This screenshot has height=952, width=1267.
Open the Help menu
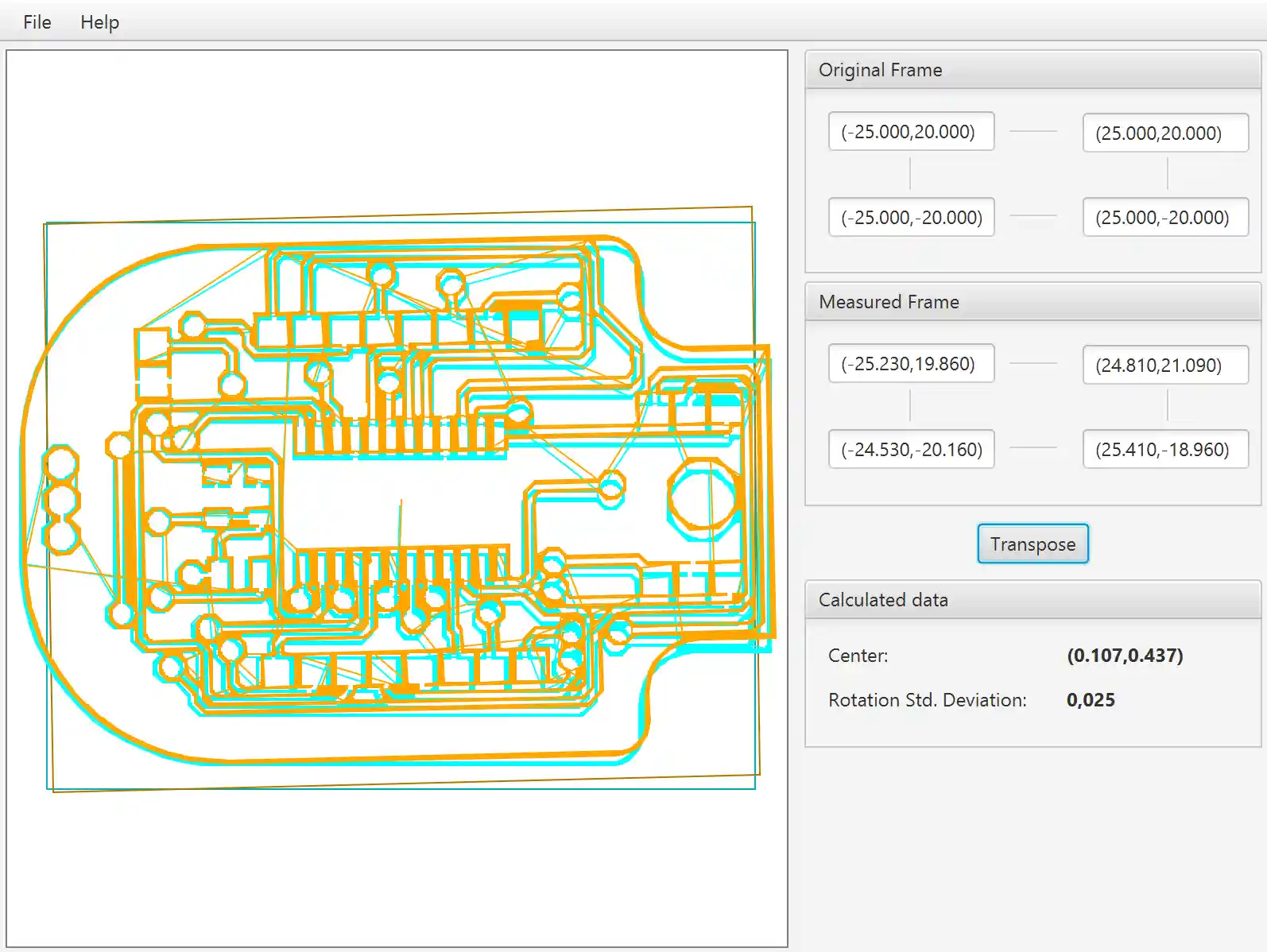(x=99, y=22)
